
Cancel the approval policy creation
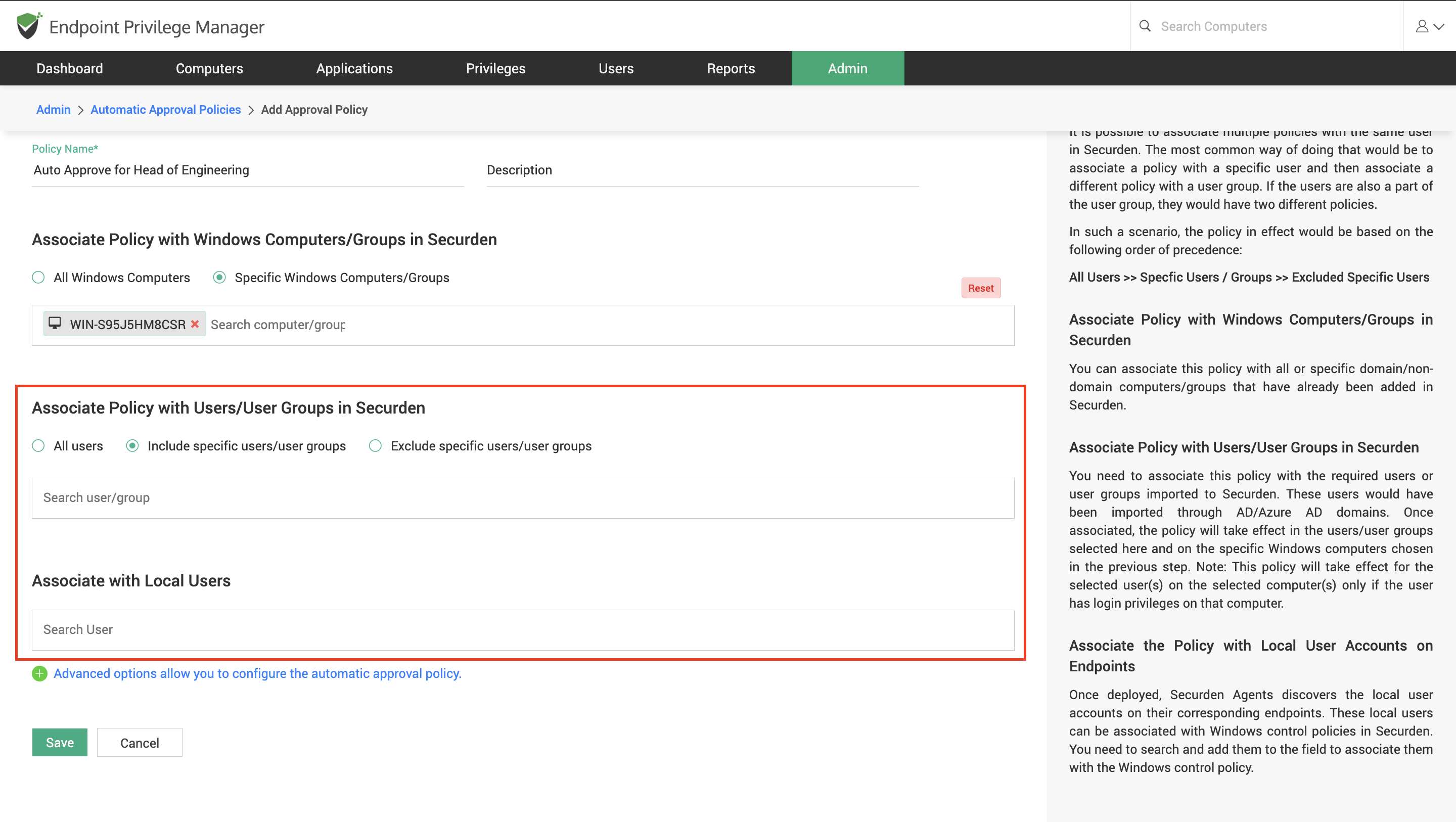click(x=140, y=742)
